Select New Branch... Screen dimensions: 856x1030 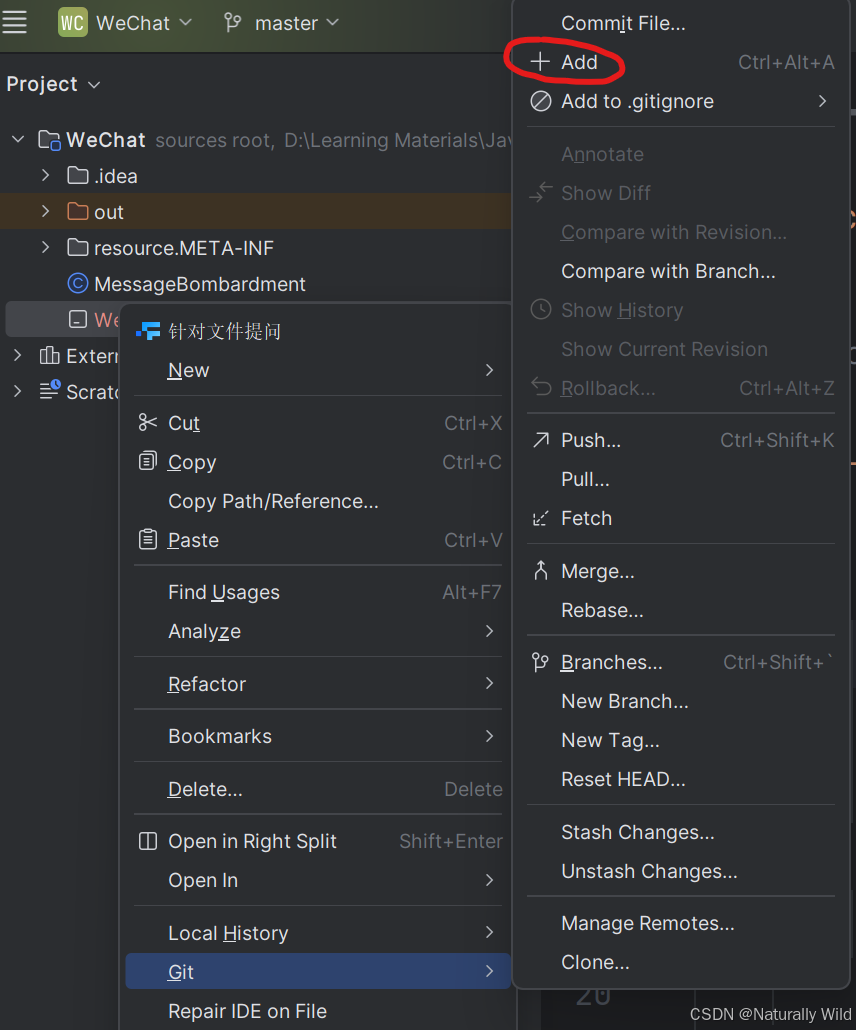coord(681,702)
